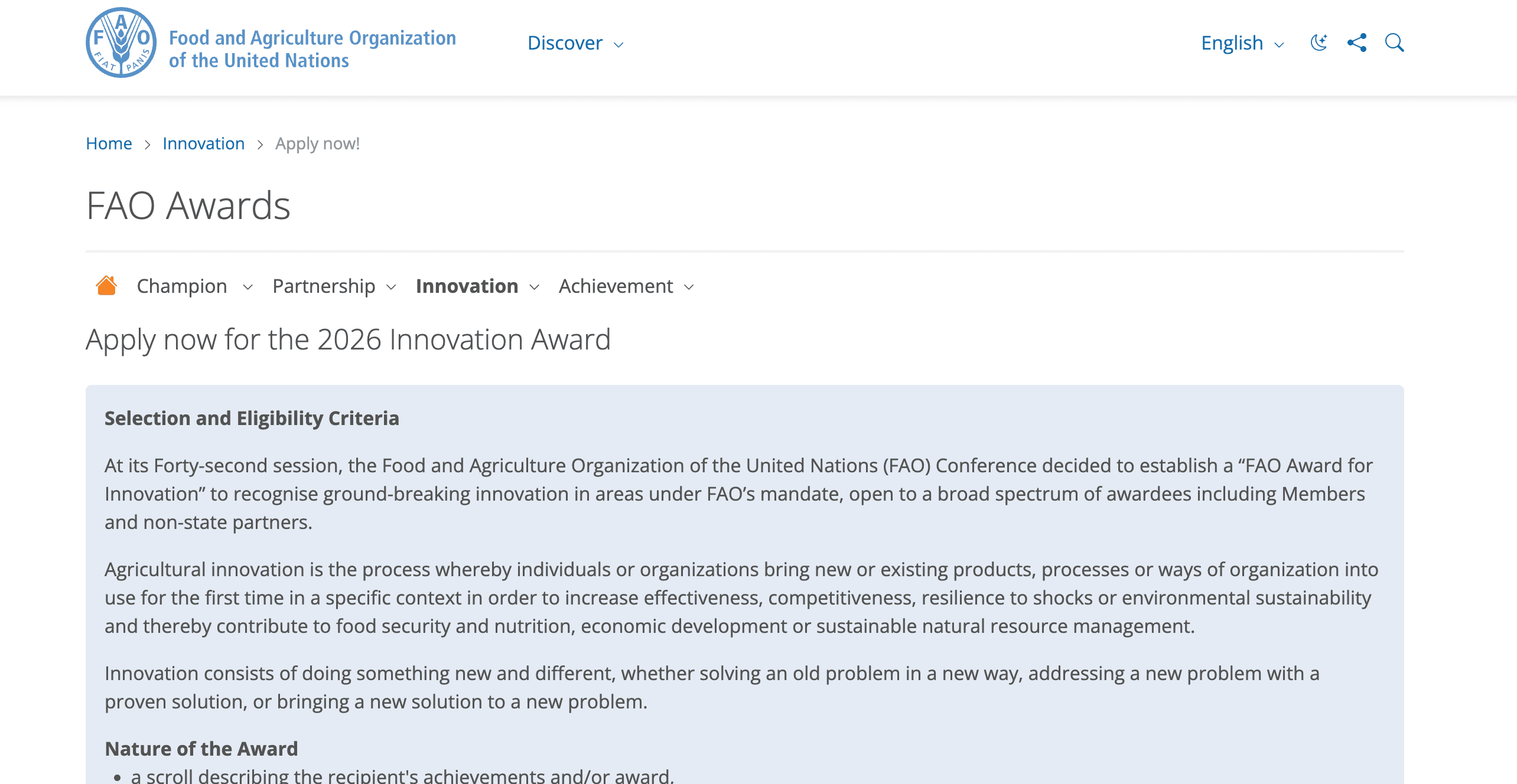Navigate to Home via the breadcrumb
1517x784 pixels.
[109, 143]
